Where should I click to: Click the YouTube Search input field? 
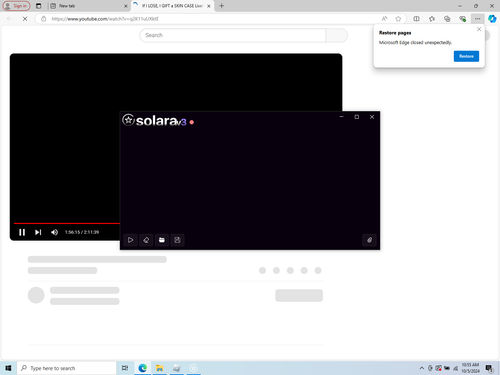coord(233,35)
